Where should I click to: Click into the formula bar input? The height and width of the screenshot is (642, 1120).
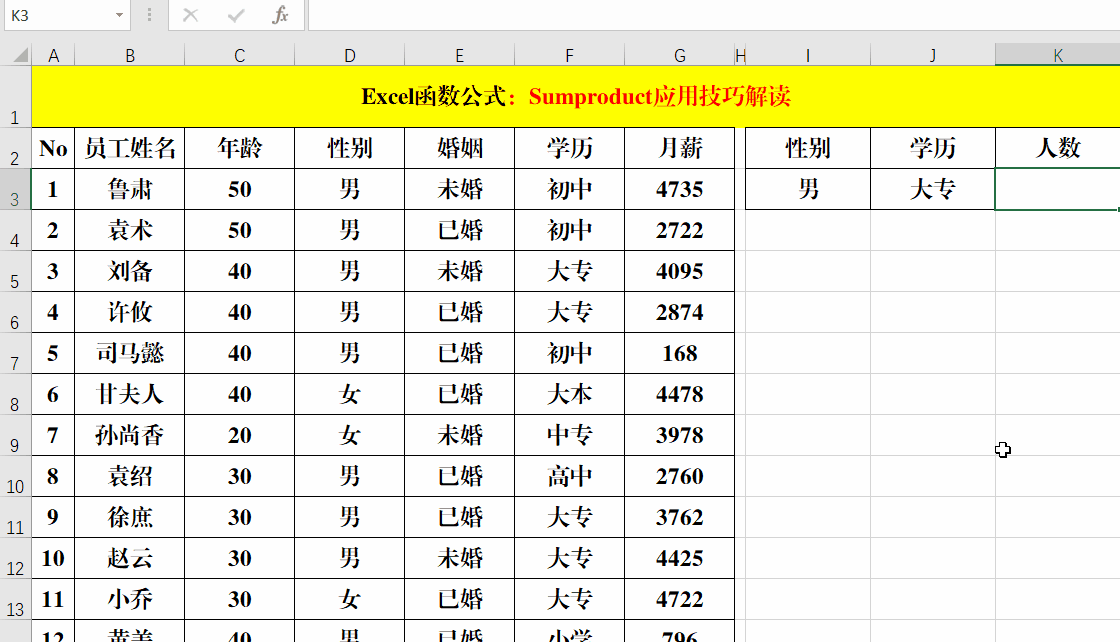714,15
